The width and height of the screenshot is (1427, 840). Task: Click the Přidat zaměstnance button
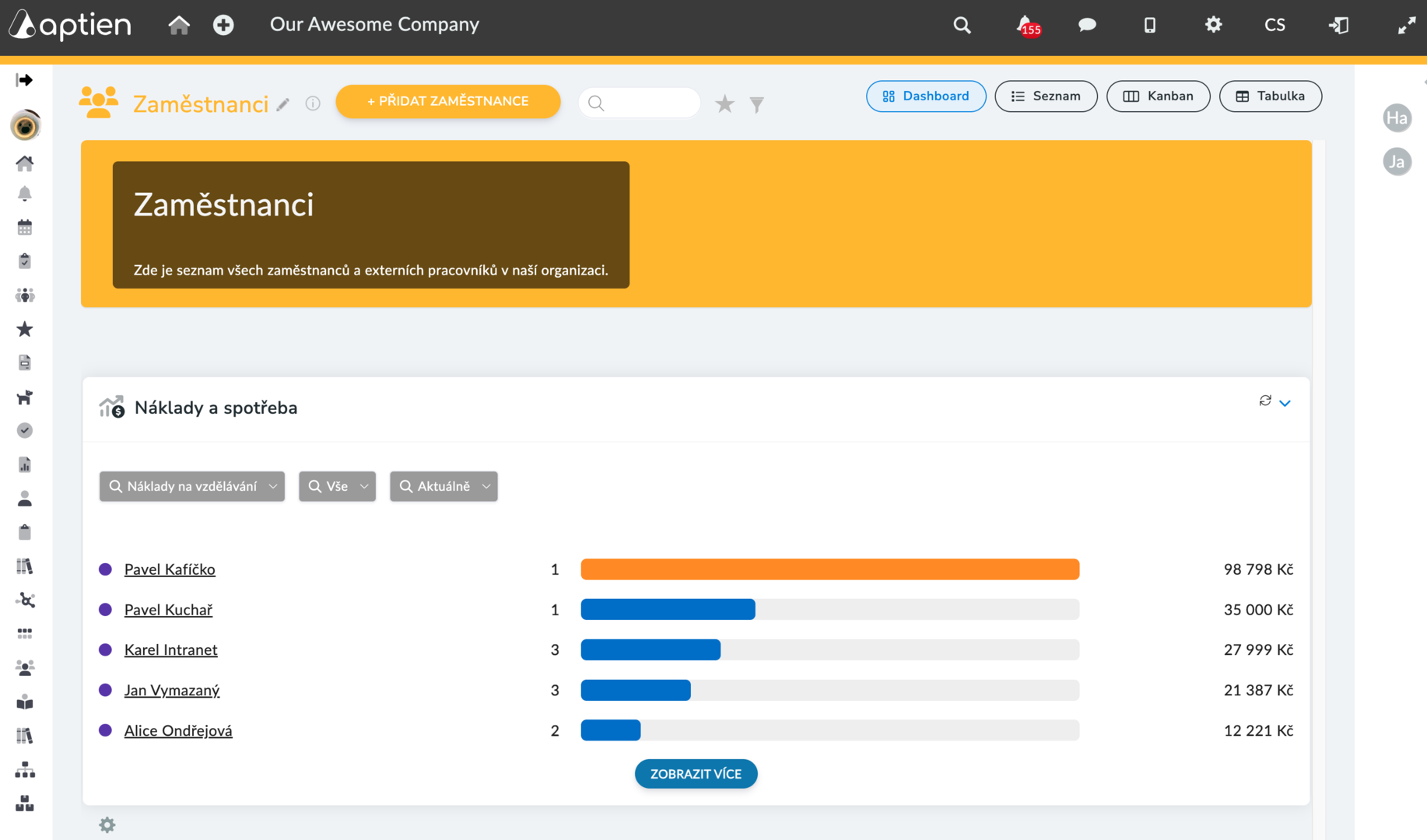(448, 101)
